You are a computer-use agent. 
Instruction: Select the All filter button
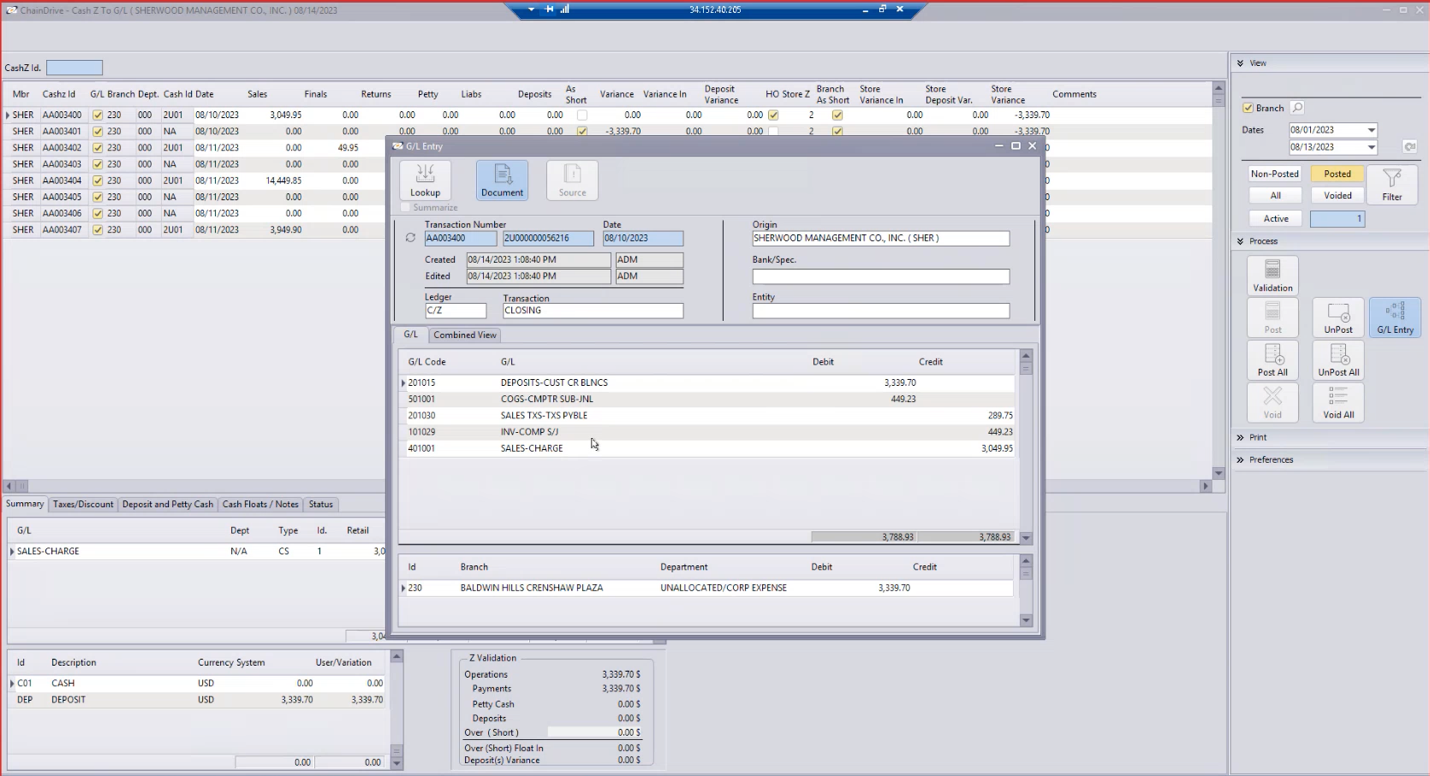coord(1275,196)
